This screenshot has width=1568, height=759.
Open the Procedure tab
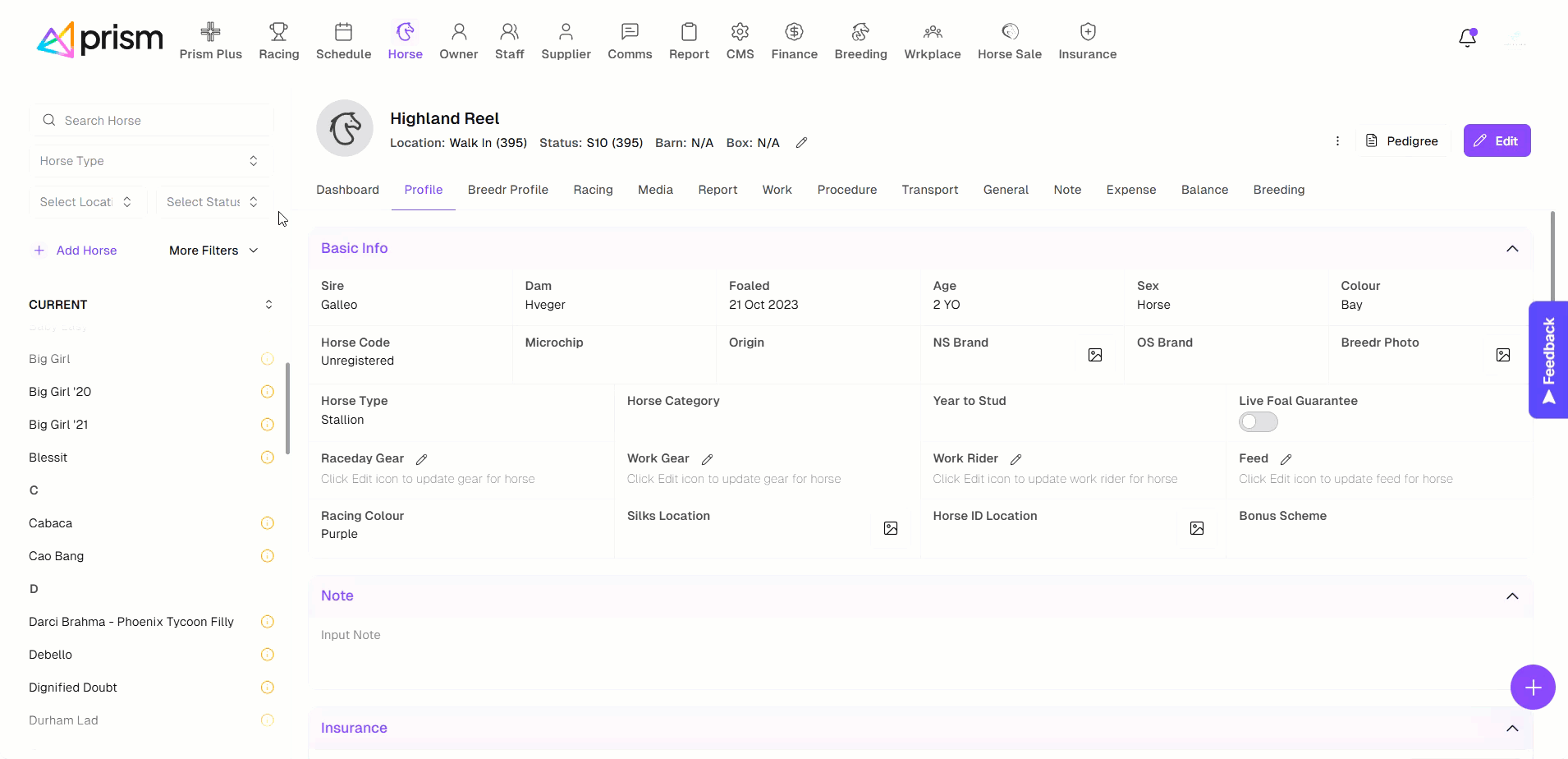click(x=846, y=190)
